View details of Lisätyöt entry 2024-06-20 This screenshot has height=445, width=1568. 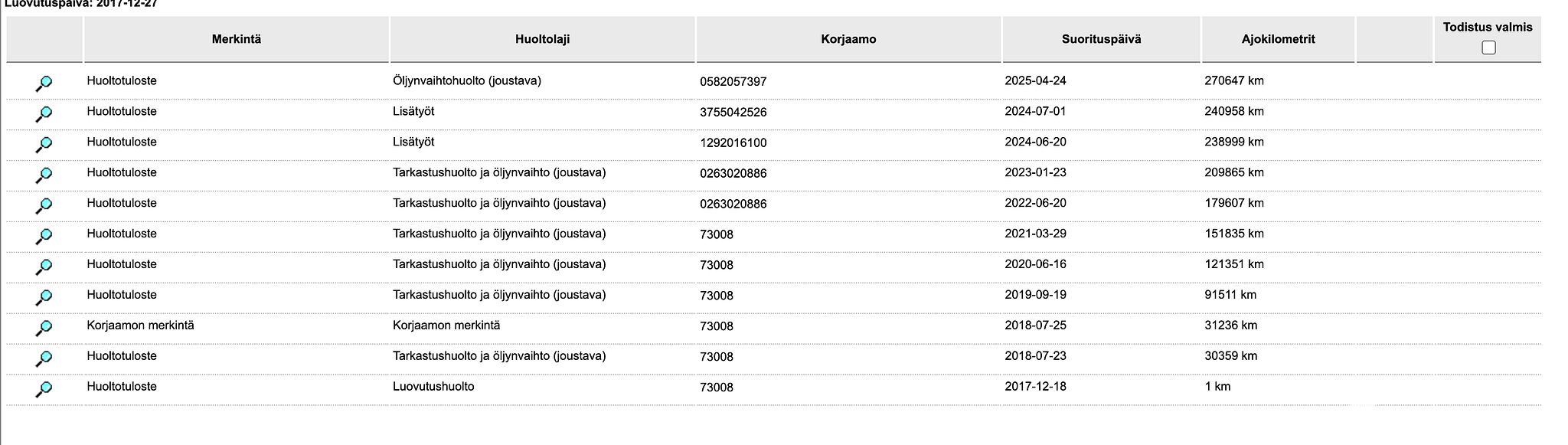pos(44,145)
